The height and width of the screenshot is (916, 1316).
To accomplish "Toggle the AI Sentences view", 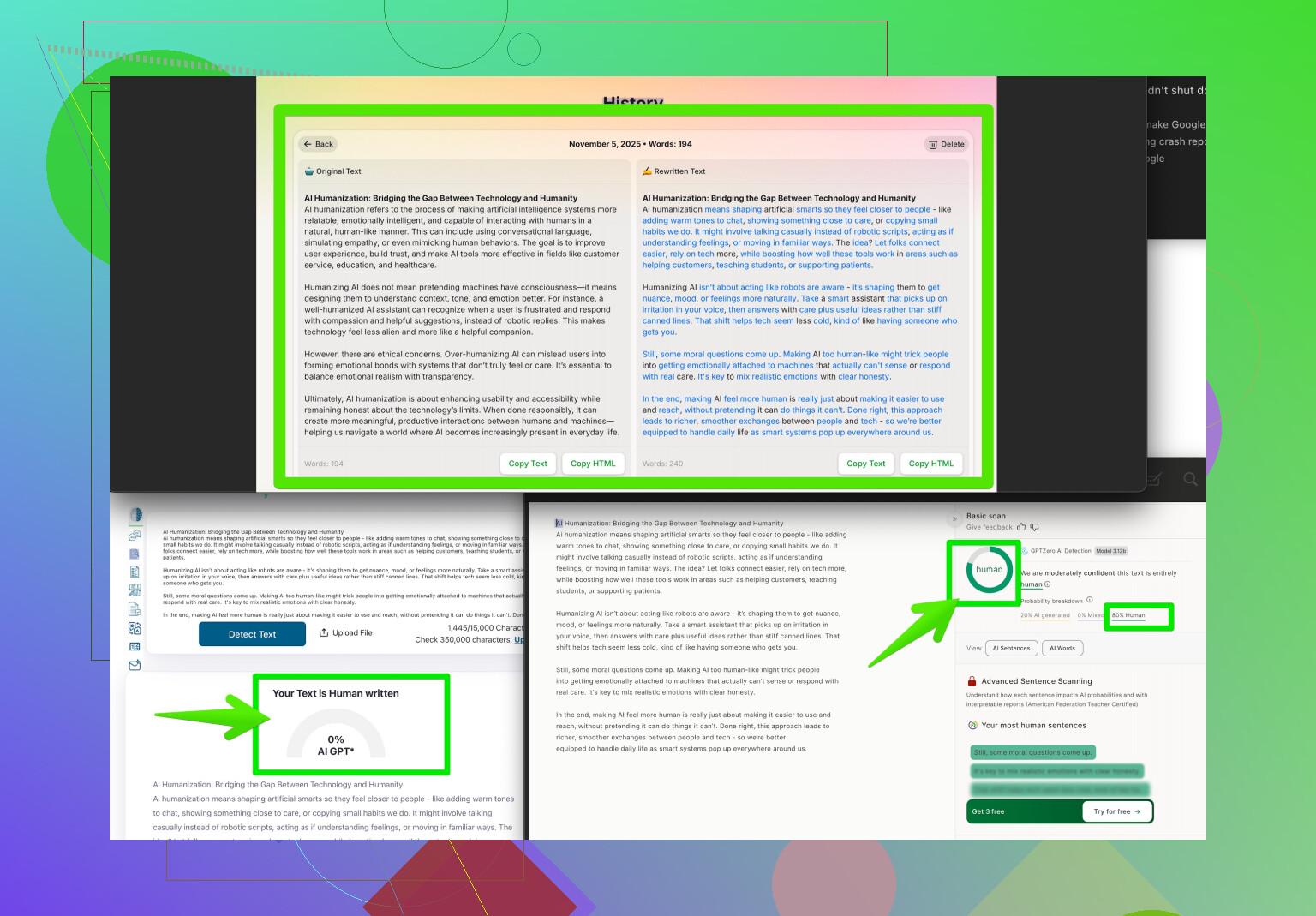I will (1011, 648).
